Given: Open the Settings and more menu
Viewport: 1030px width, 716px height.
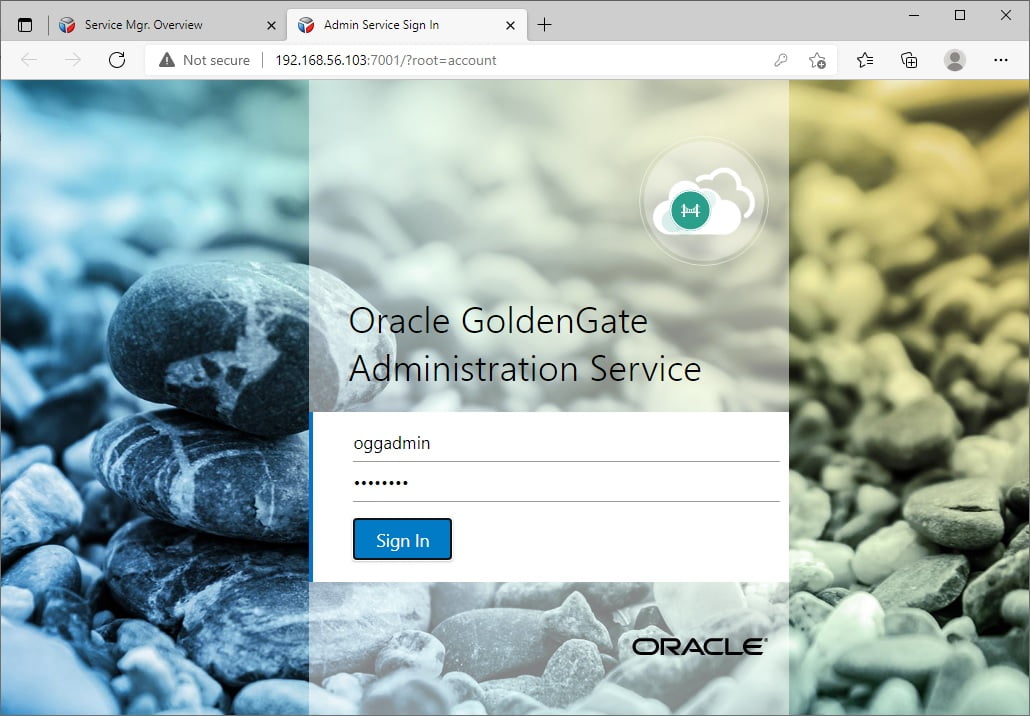Looking at the screenshot, I should click(x=1000, y=60).
